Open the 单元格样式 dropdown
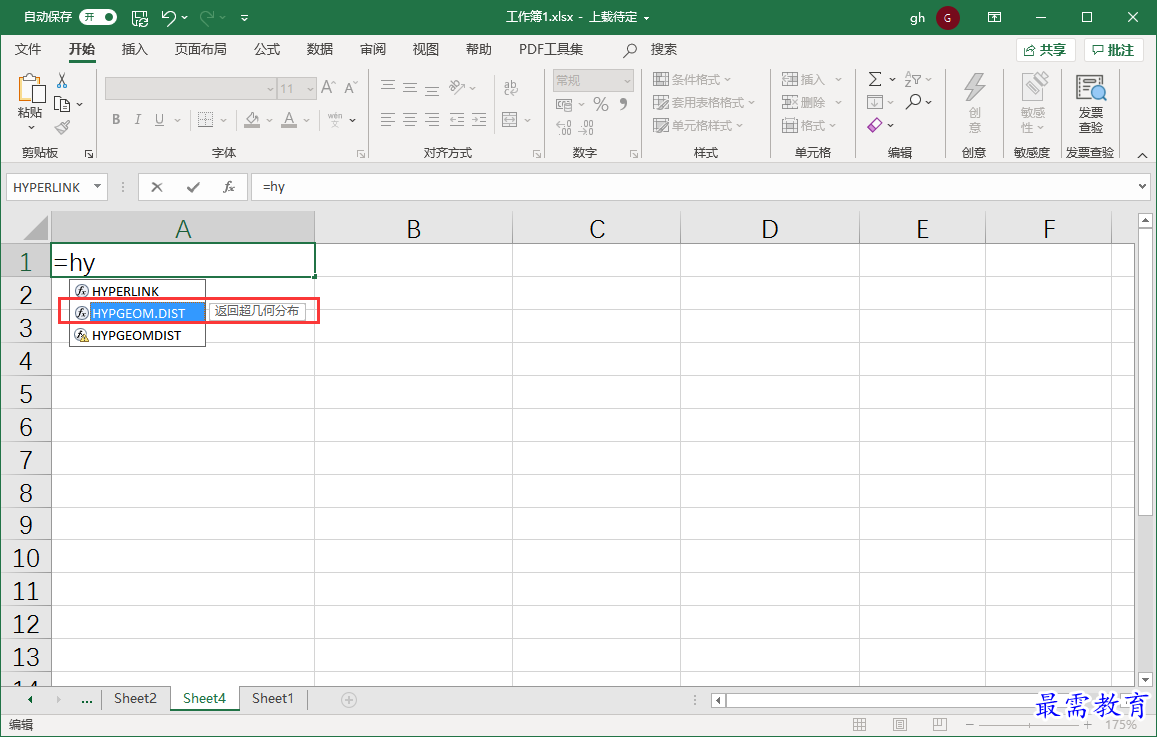This screenshot has width=1157, height=737. [698, 125]
